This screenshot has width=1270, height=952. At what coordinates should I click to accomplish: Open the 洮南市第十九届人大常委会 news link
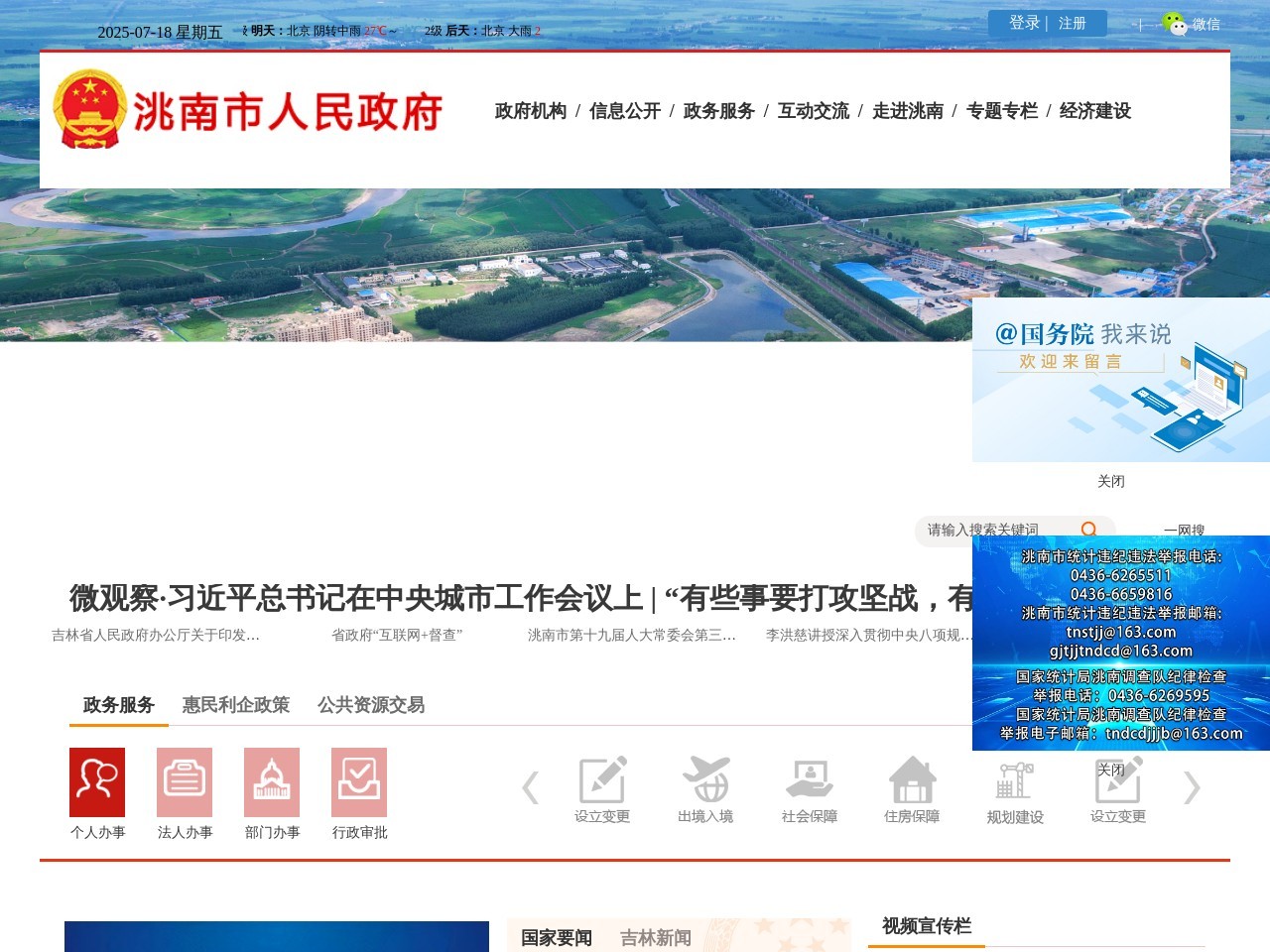click(x=632, y=635)
